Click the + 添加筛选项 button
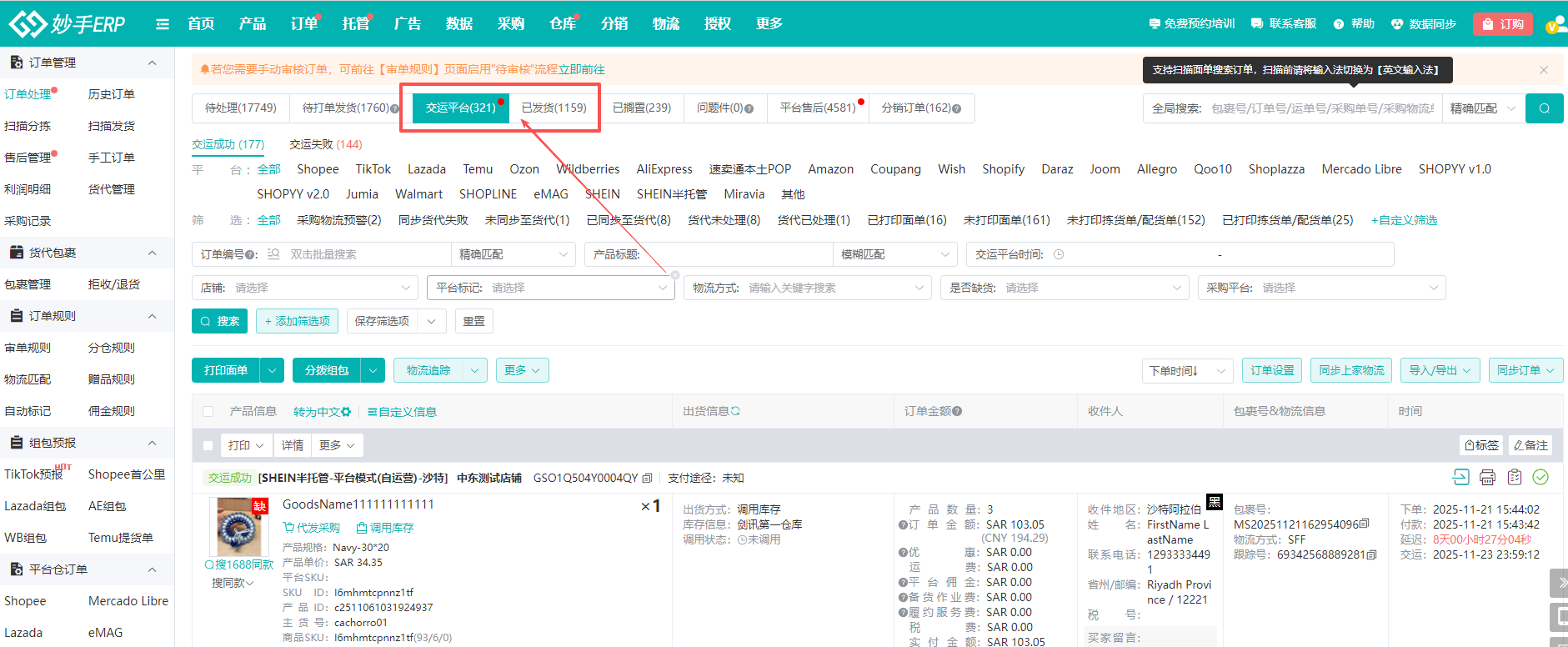This screenshot has width=1568, height=647. tap(297, 321)
